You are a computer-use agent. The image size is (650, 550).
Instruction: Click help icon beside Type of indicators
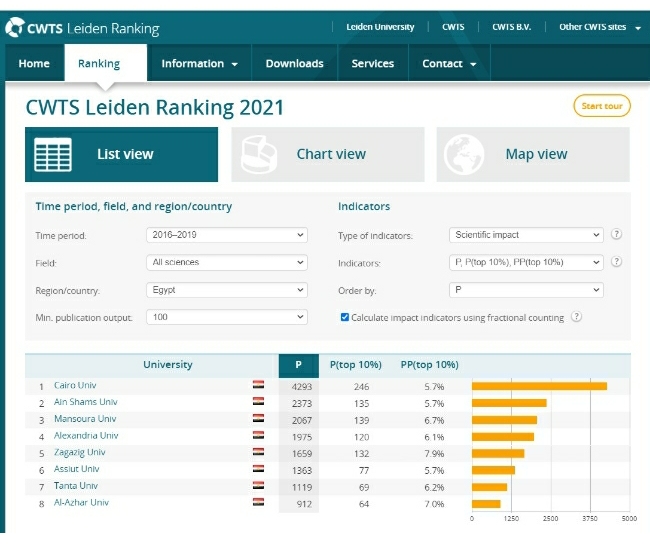click(616, 234)
